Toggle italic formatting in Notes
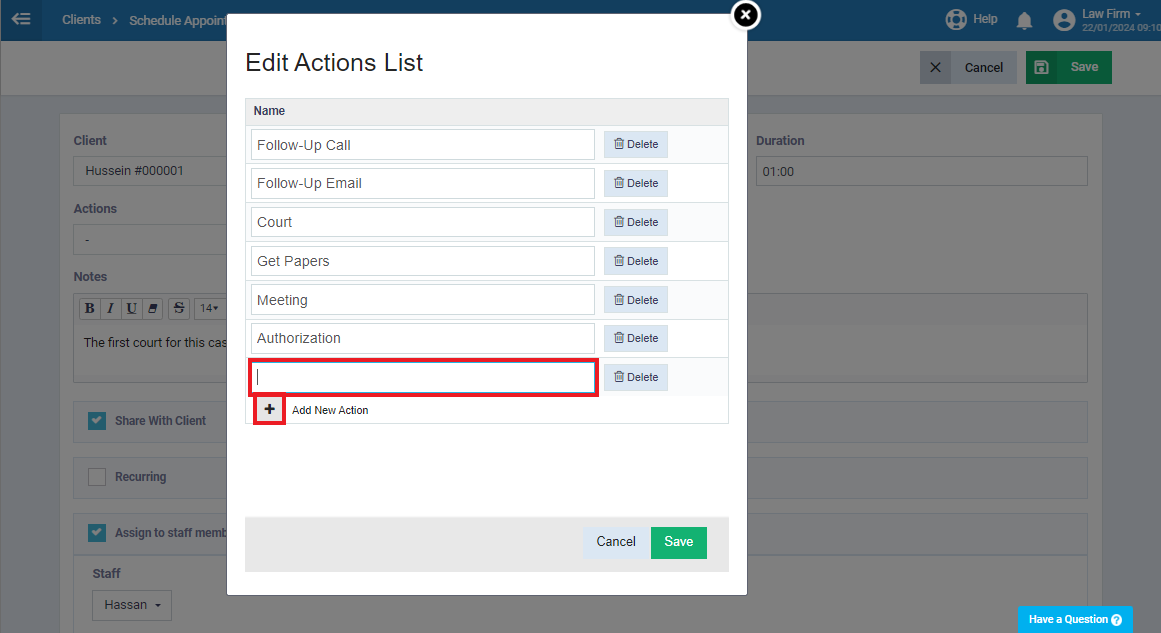The height and width of the screenshot is (633, 1161). click(110, 308)
